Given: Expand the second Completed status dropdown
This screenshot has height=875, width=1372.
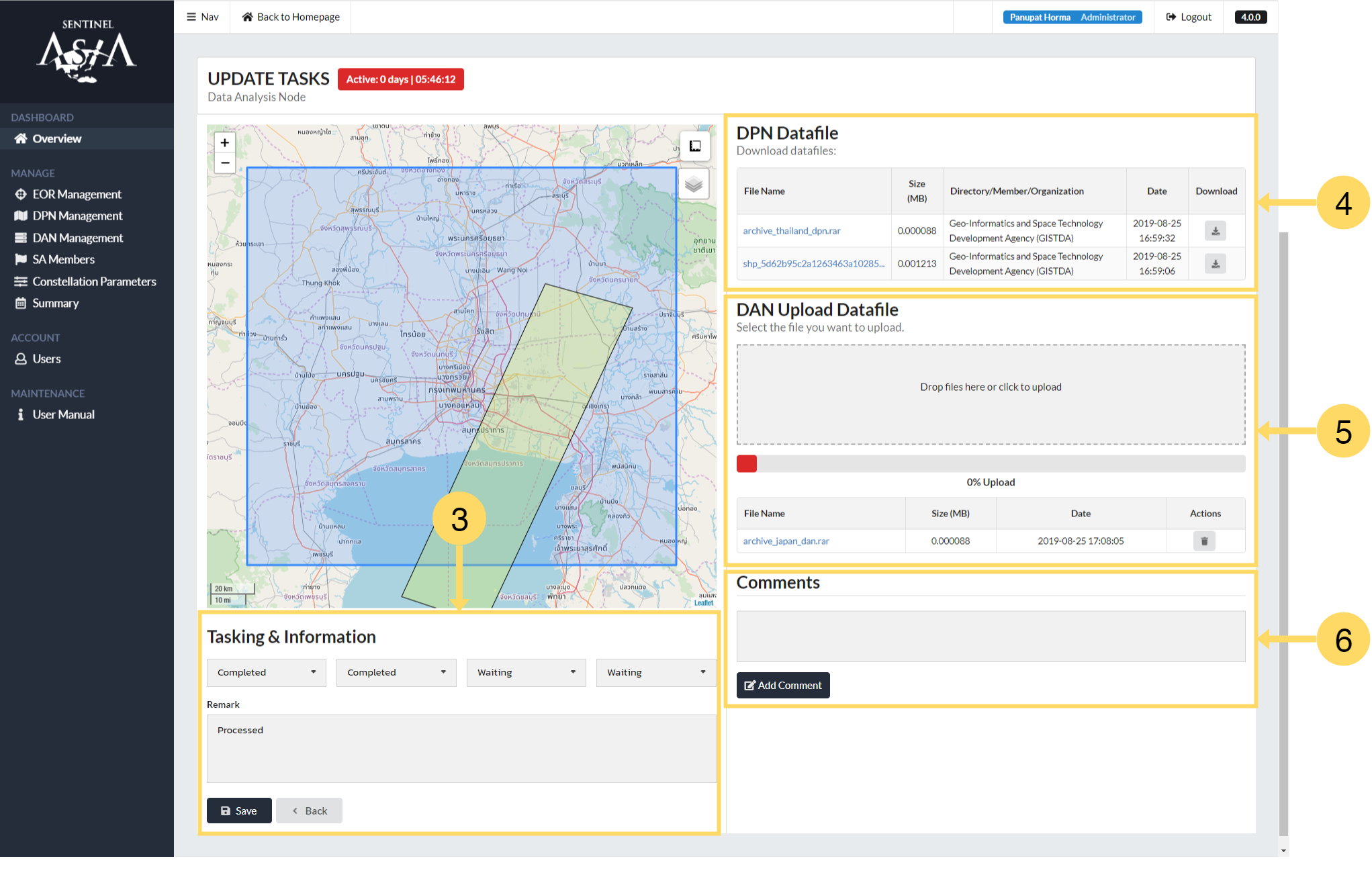Looking at the screenshot, I should point(396,672).
